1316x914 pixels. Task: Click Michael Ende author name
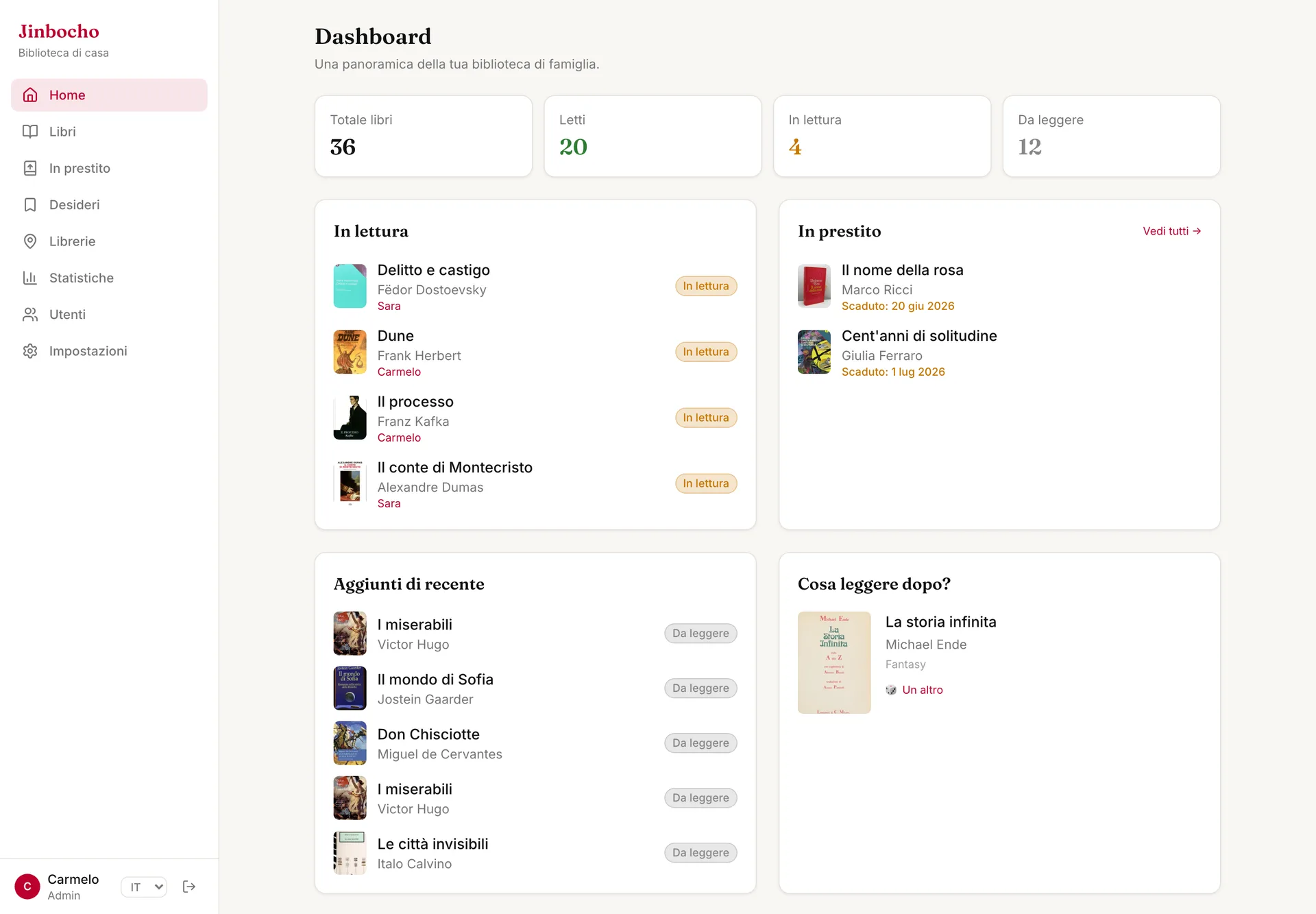pos(926,645)
